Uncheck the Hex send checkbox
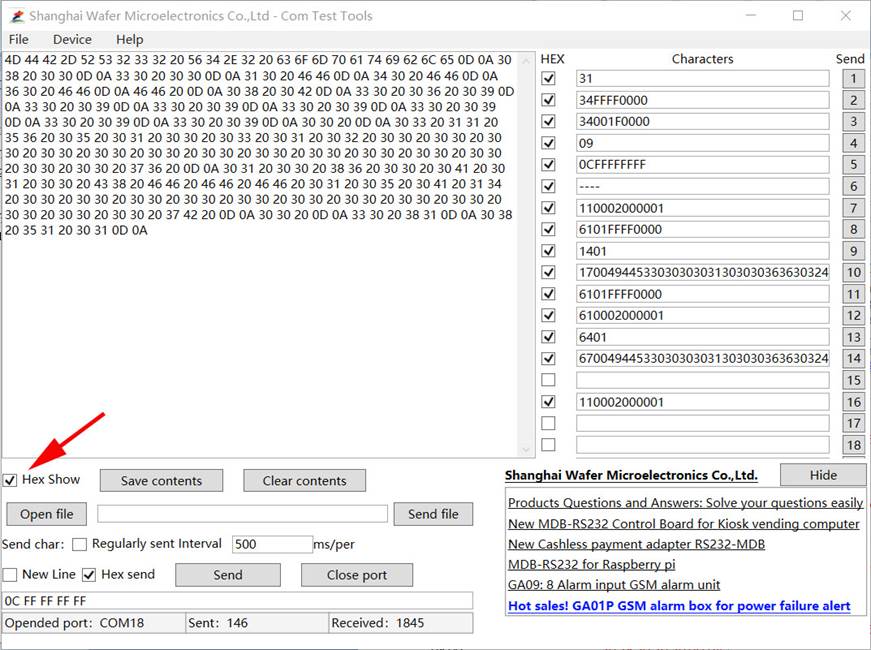This screenshot has width=871, height=650. click(x=89, y=574)
